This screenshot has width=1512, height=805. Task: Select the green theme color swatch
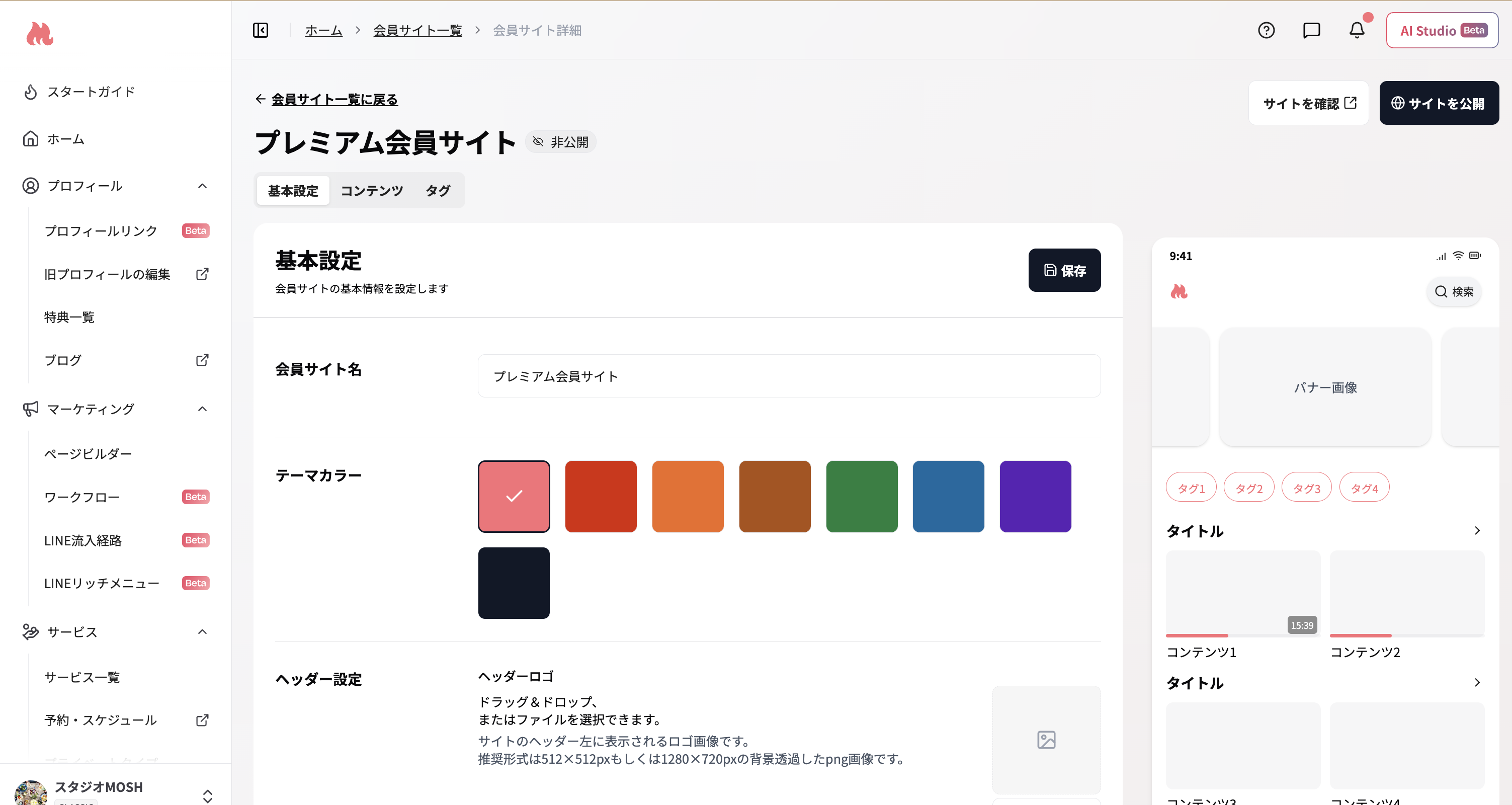(862, 496)
